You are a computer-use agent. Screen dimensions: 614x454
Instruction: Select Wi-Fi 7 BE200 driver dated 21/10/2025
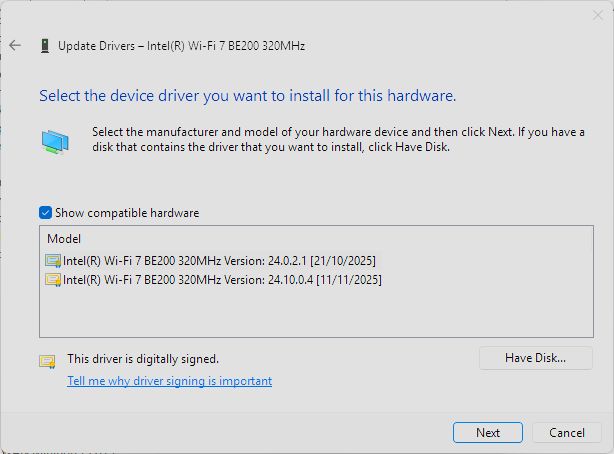[219, 261]
